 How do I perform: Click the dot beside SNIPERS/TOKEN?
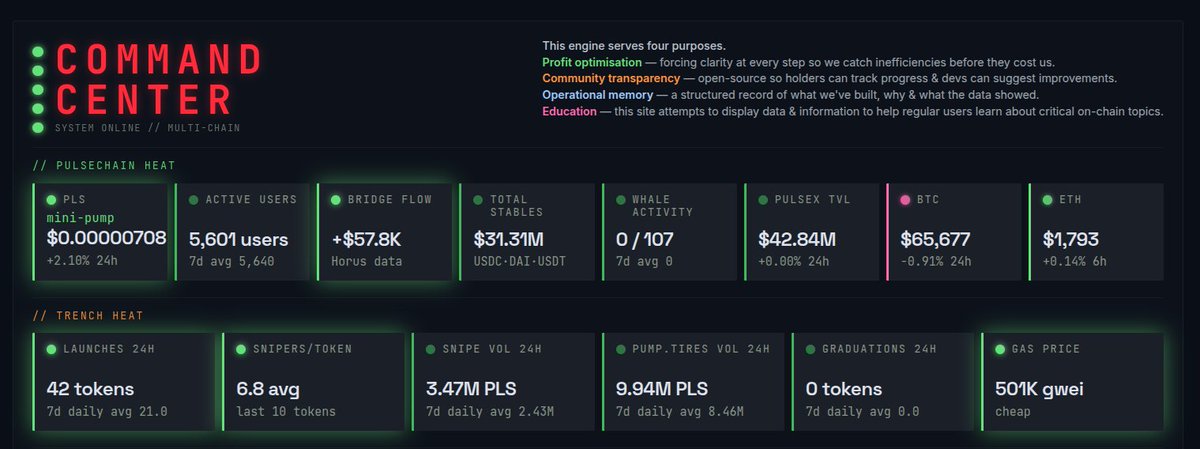pos(242,350)
